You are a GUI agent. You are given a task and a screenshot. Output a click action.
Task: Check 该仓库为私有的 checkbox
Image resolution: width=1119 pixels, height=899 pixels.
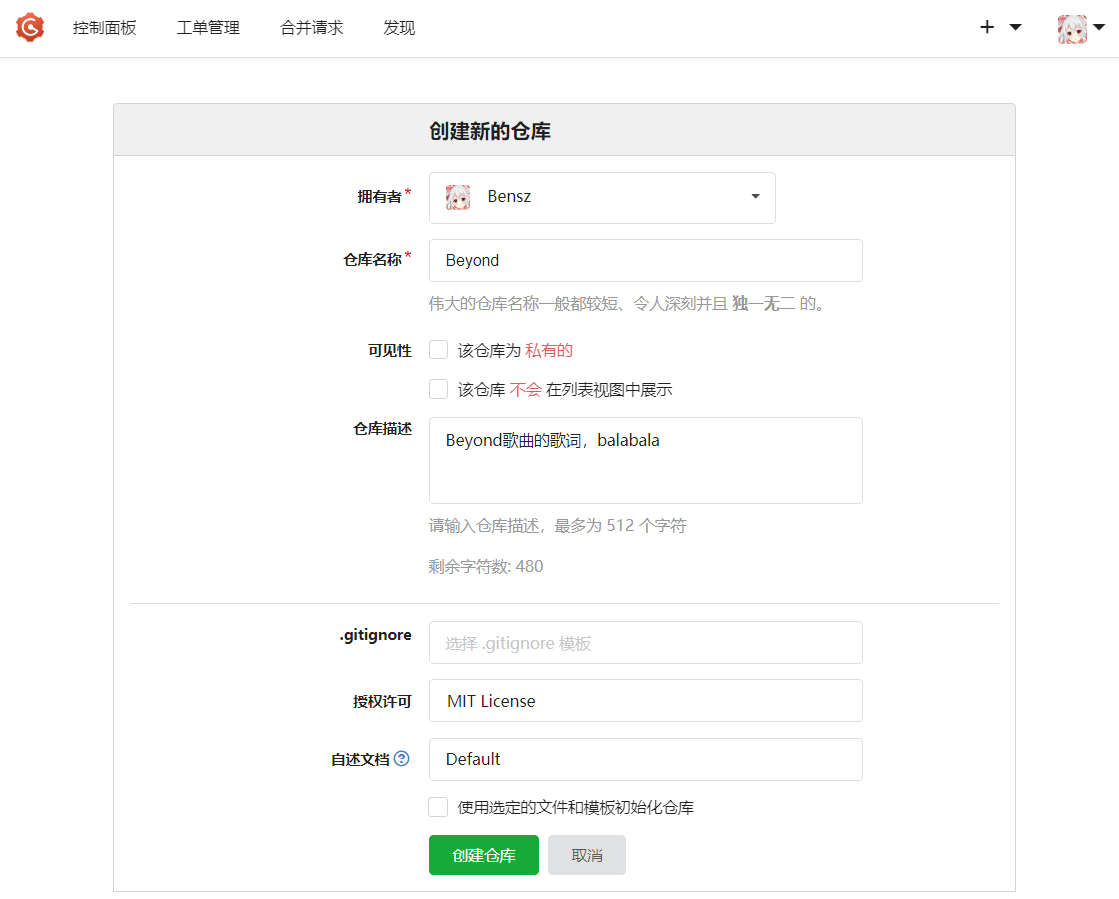438,349
